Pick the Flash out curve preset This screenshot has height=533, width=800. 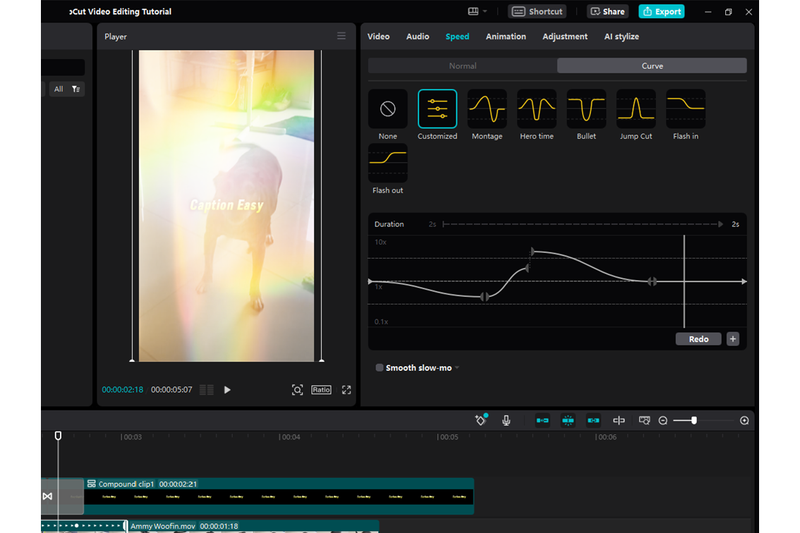click(x=388, y=163)
